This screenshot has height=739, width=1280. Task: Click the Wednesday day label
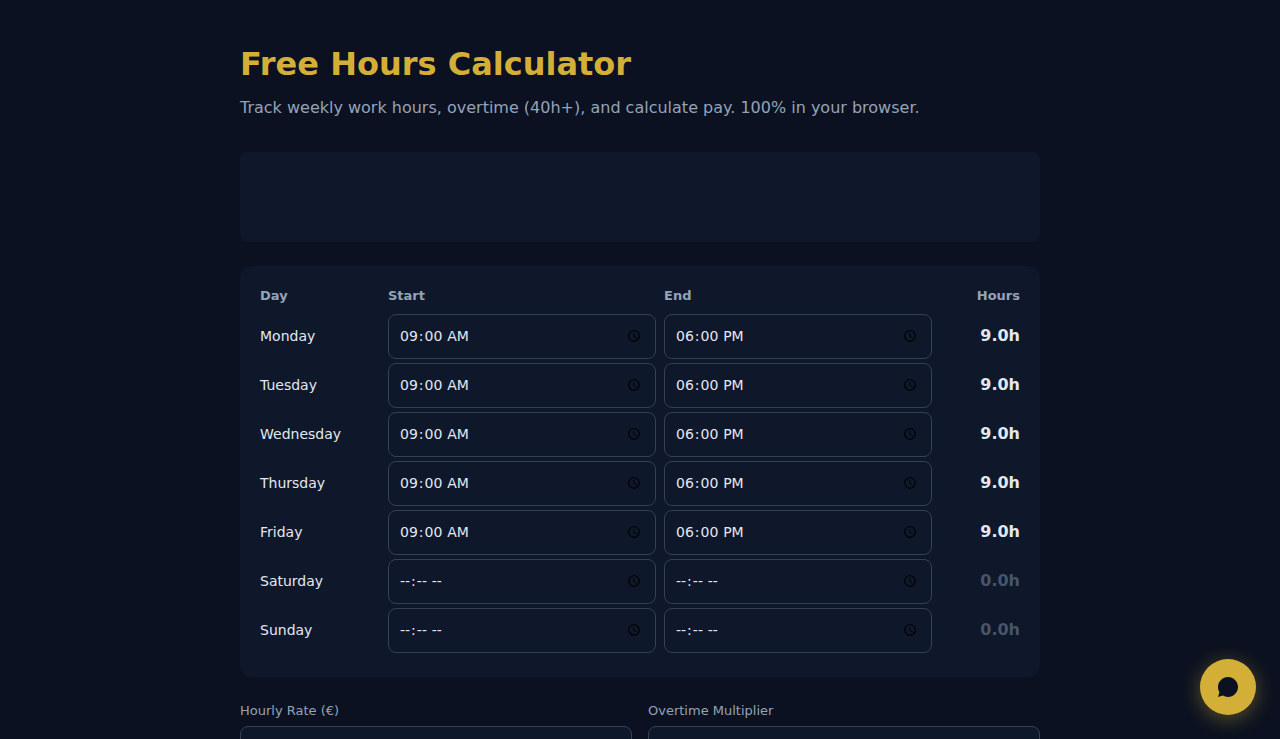coord(300,434)
